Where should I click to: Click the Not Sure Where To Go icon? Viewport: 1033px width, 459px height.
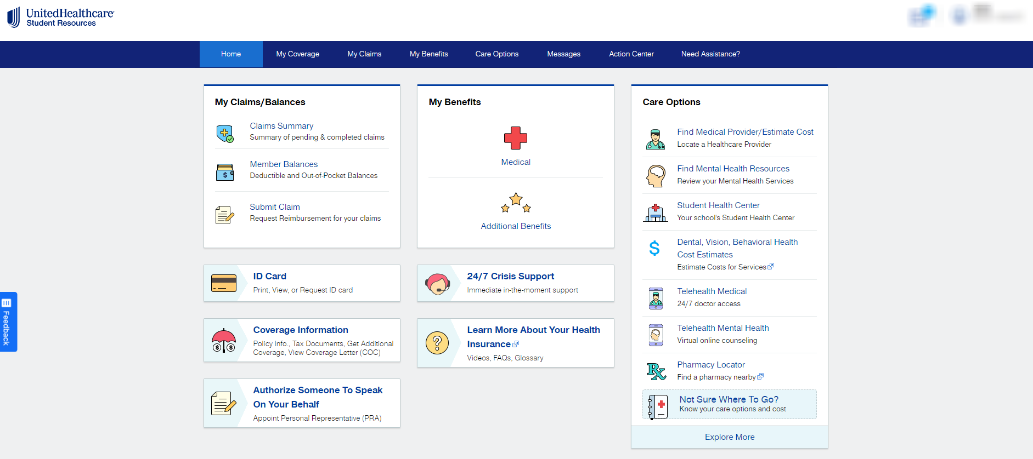[x=658, y=406]
